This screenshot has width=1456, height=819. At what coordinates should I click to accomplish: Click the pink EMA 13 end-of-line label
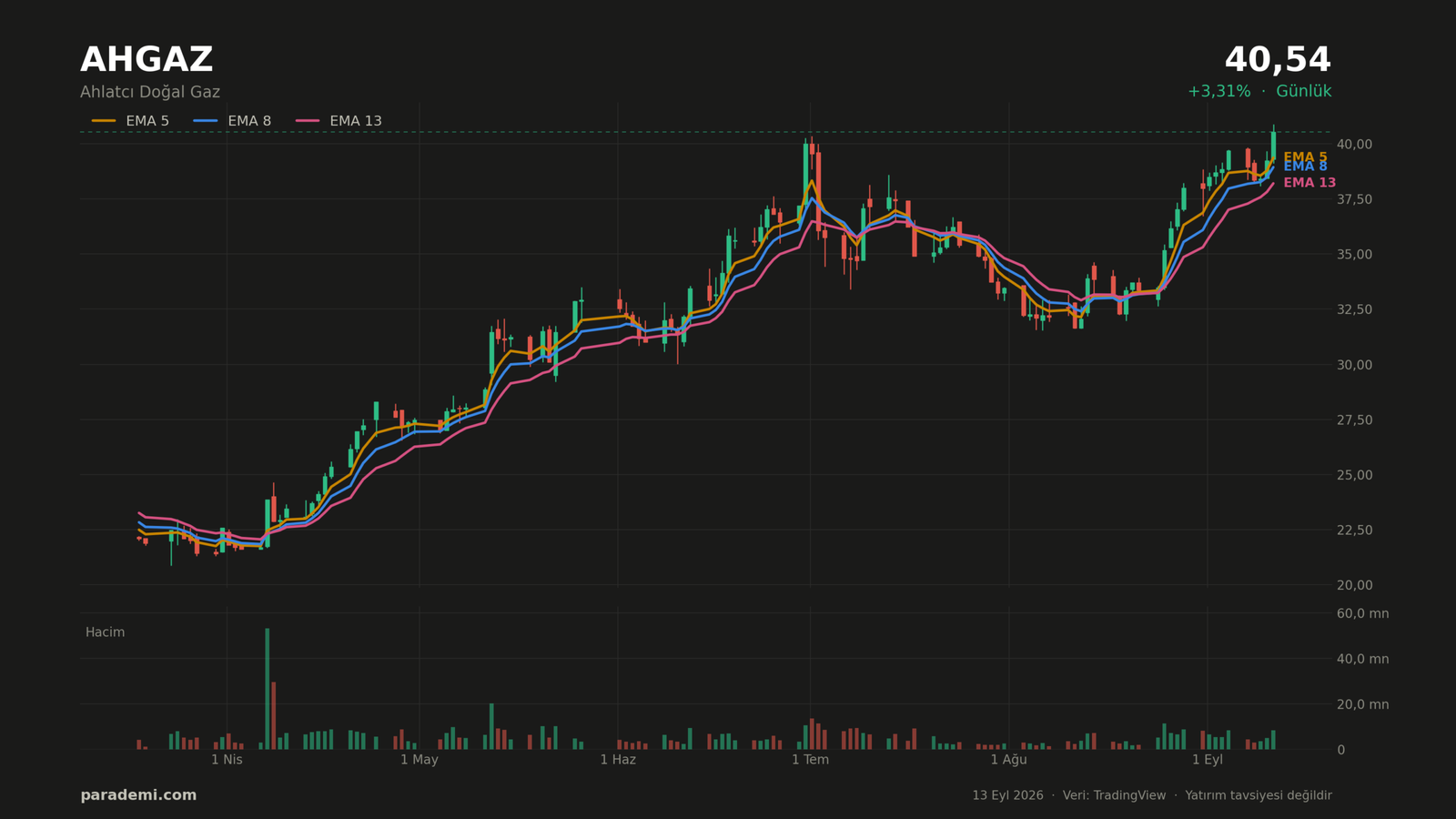tap(1309, 183)
